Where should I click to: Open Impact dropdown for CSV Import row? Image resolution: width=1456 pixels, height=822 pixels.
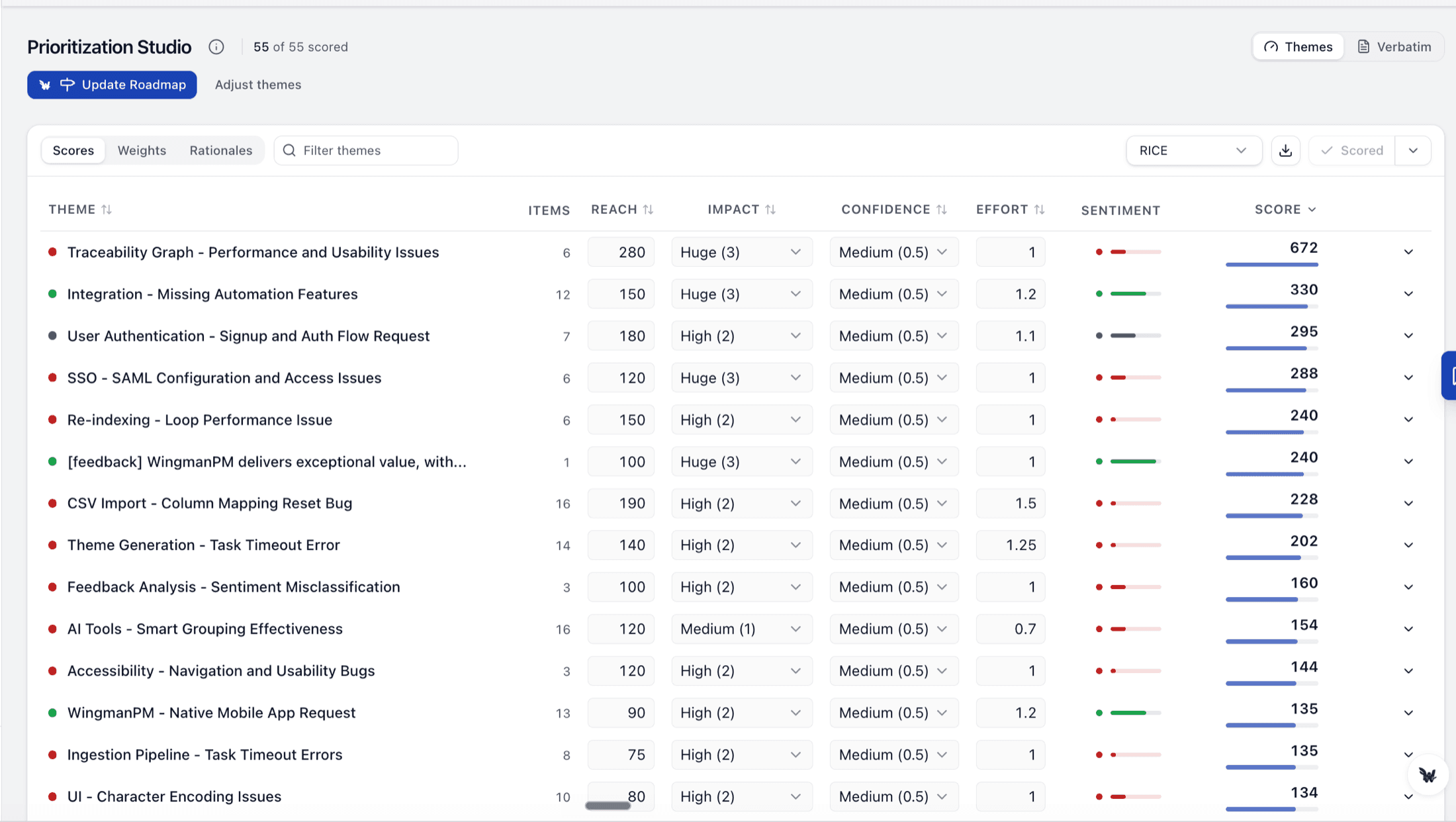(741, 504)
